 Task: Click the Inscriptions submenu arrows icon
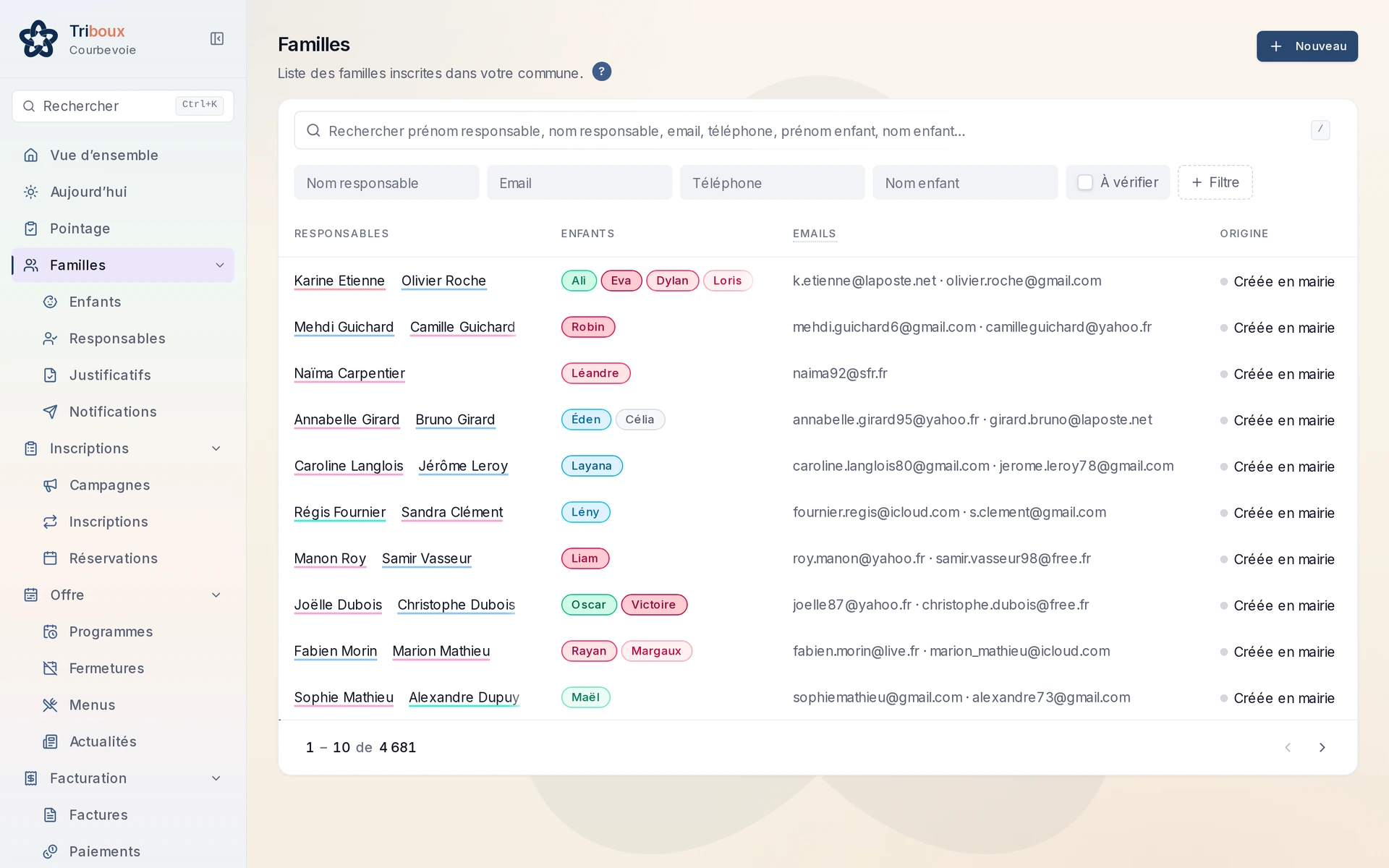50,522
